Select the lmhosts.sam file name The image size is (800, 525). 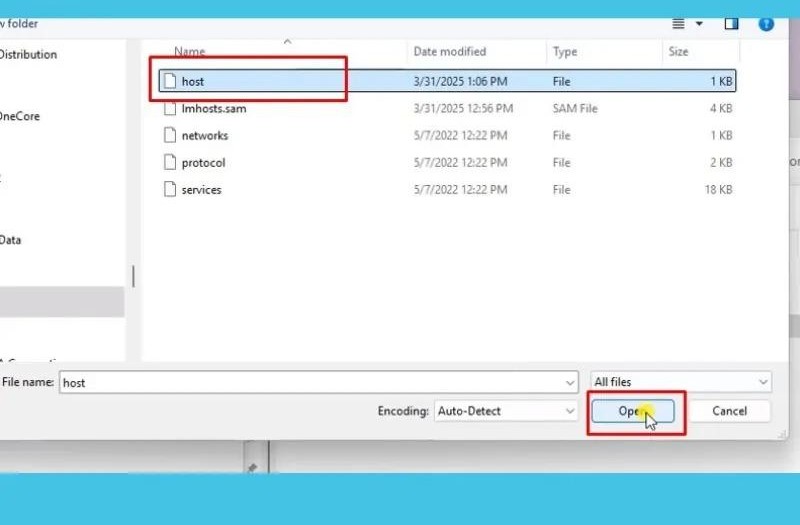coord(214,109)
